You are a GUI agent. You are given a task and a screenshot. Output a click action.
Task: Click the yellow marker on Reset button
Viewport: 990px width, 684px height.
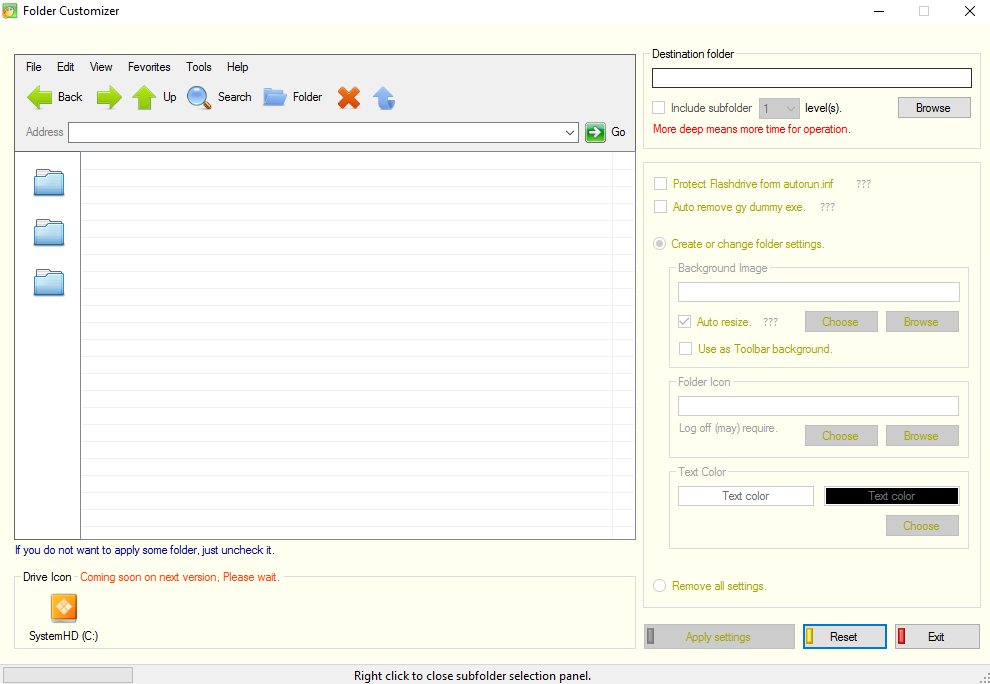(x=810, y=636)
